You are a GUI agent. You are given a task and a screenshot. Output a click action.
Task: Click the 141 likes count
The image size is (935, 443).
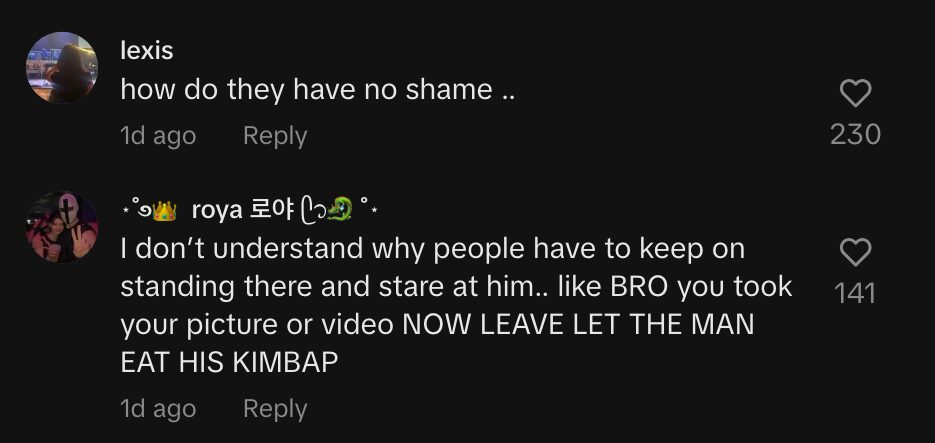855,293
